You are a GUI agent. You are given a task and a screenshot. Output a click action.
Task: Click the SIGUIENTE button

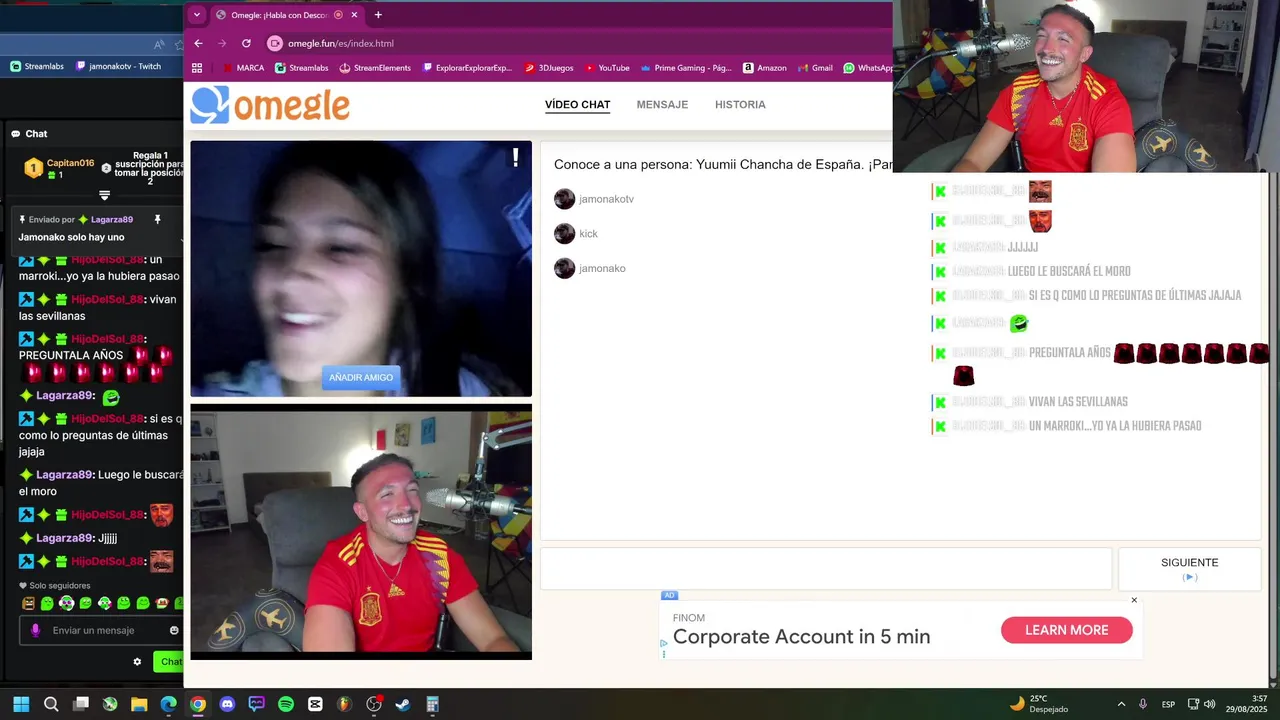(1189, 568)
